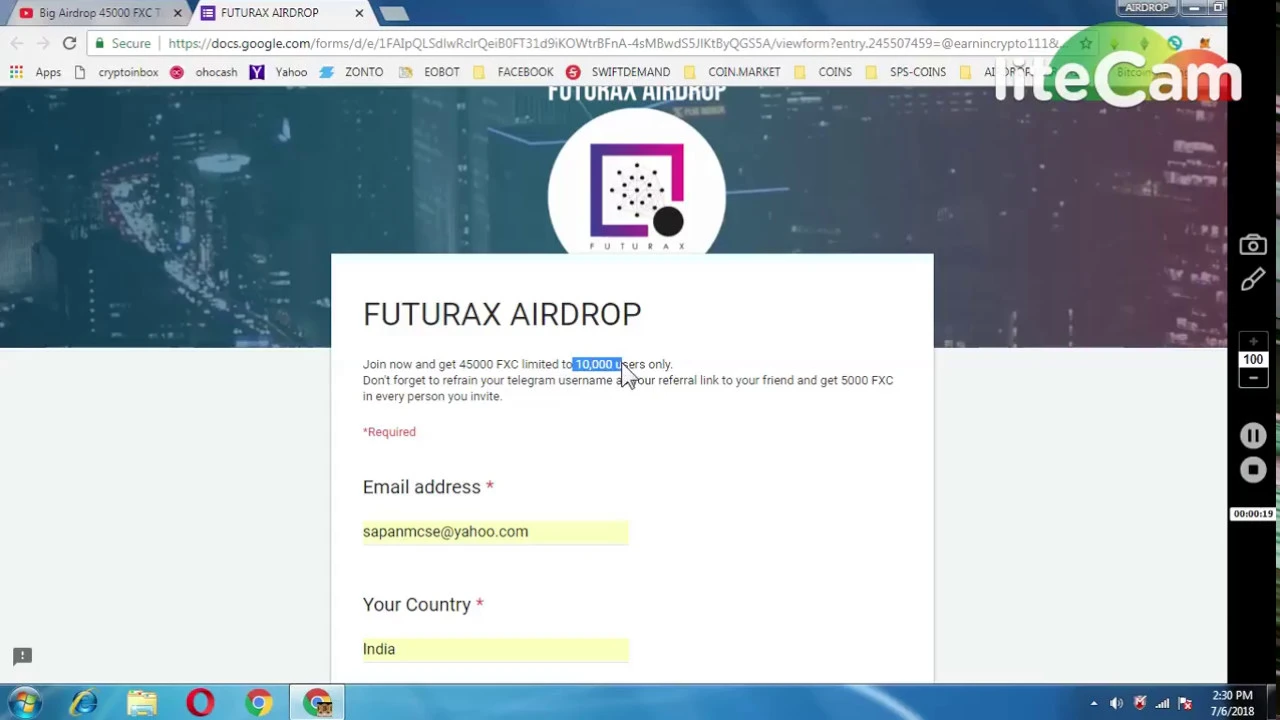Reload the current page
Screen dimensions: 1280x720
tap(69, 43)
